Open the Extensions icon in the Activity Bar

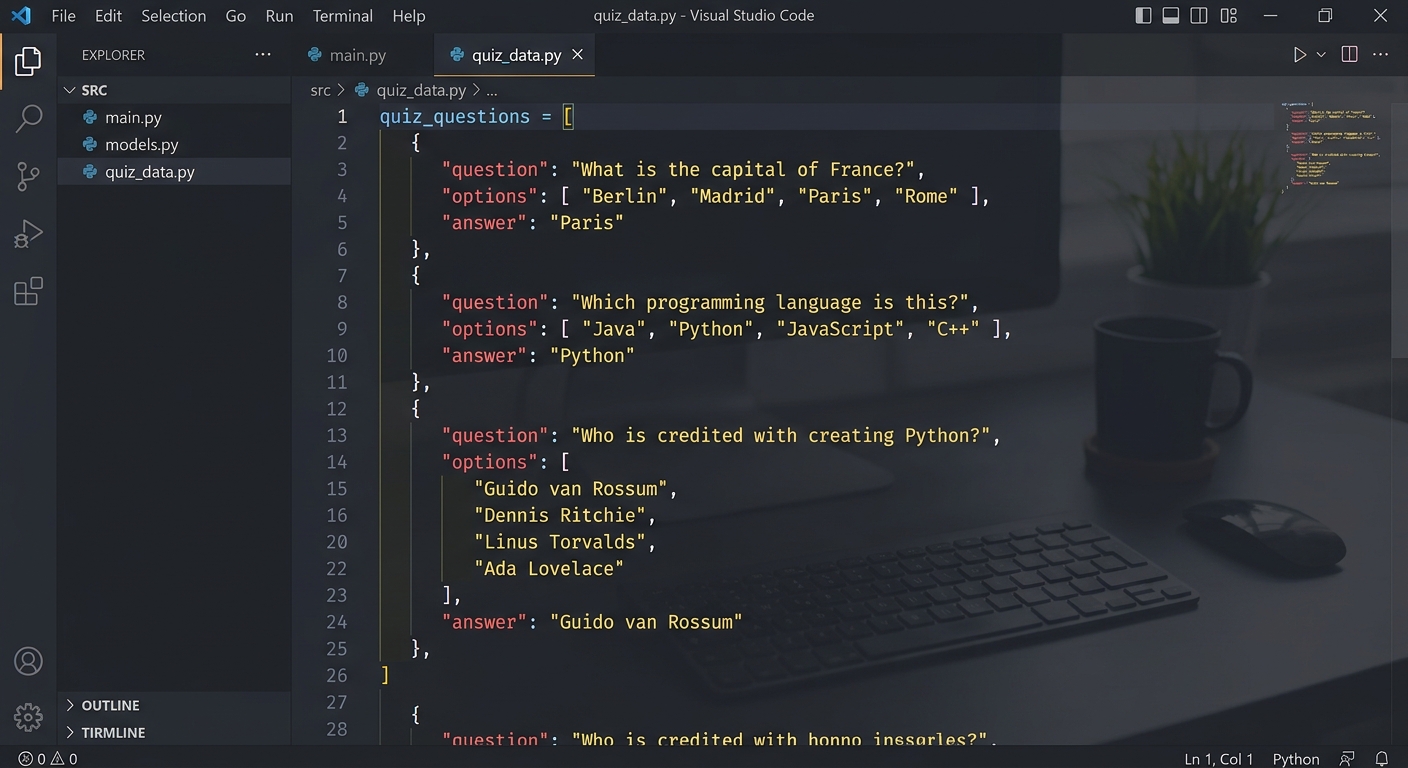coord(27,291)
